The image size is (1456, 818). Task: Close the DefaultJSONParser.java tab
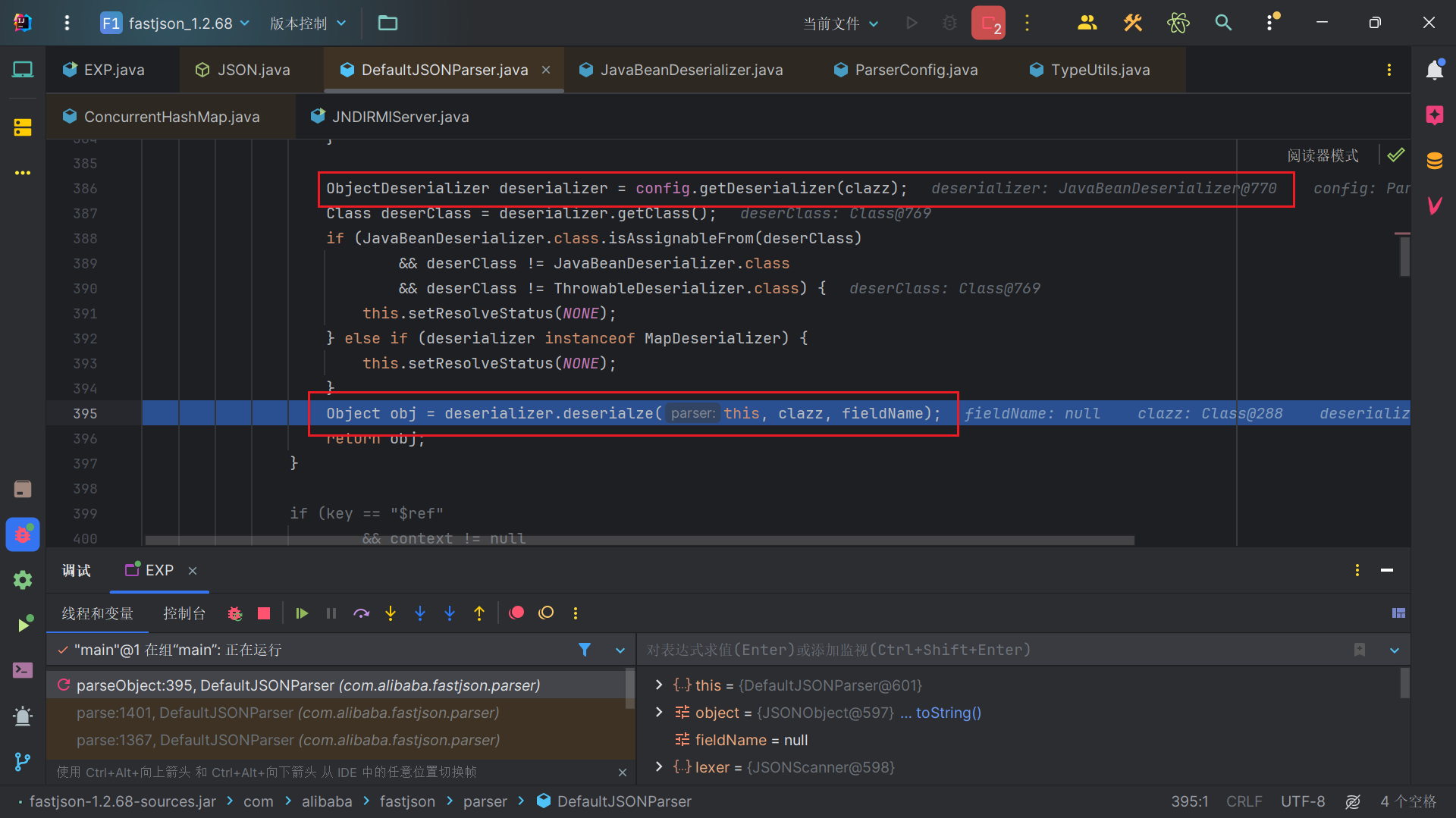[x=546, y=70]
